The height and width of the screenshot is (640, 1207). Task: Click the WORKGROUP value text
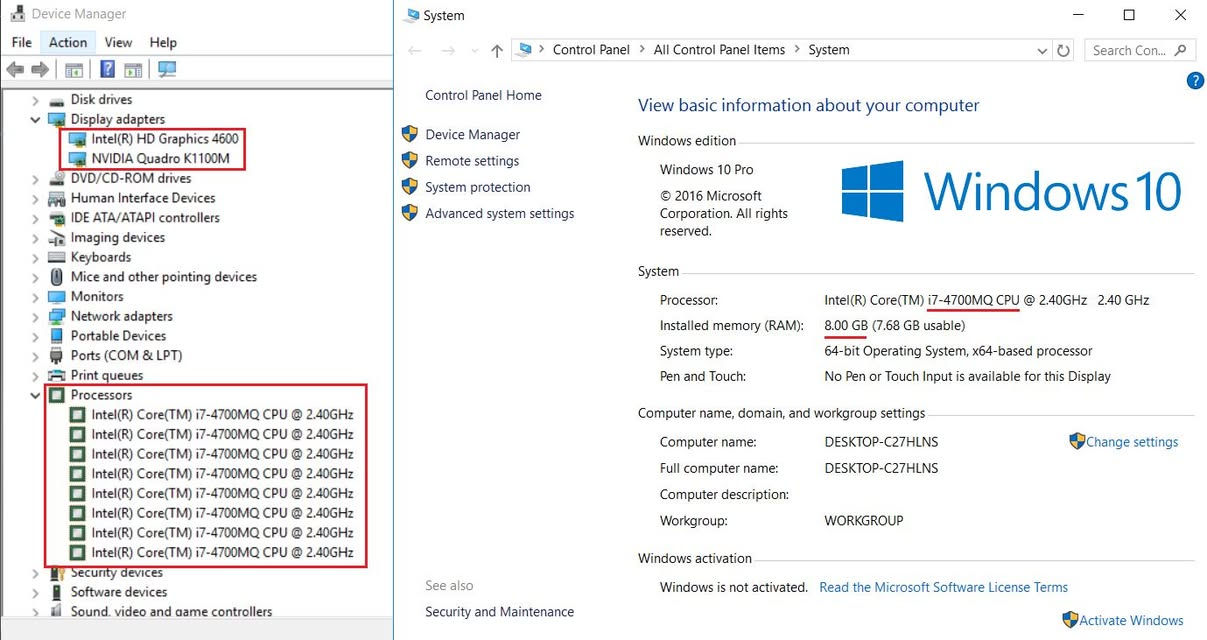click(x=863, y=521)
